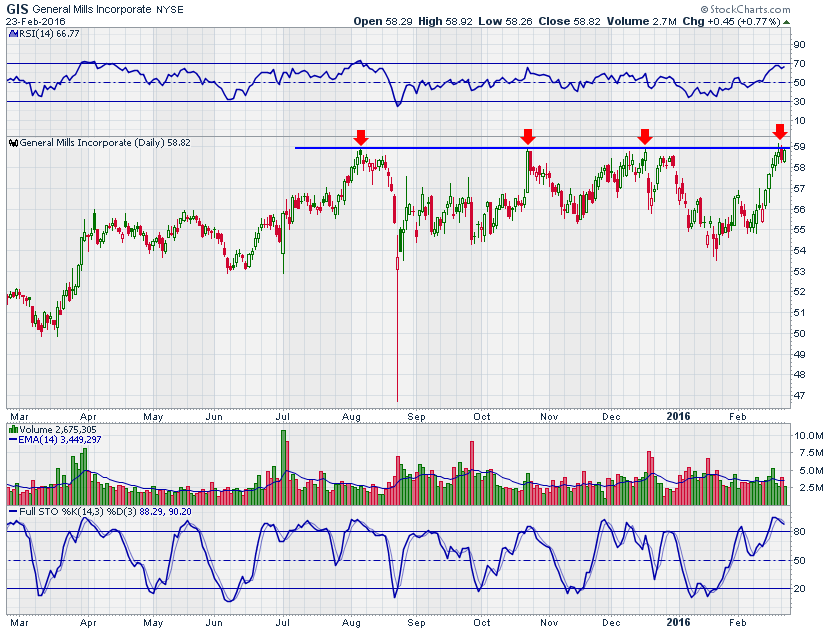Click the RSI(14) 66.77 label
This screenshot has height=629, width=826.
[49, 34]
